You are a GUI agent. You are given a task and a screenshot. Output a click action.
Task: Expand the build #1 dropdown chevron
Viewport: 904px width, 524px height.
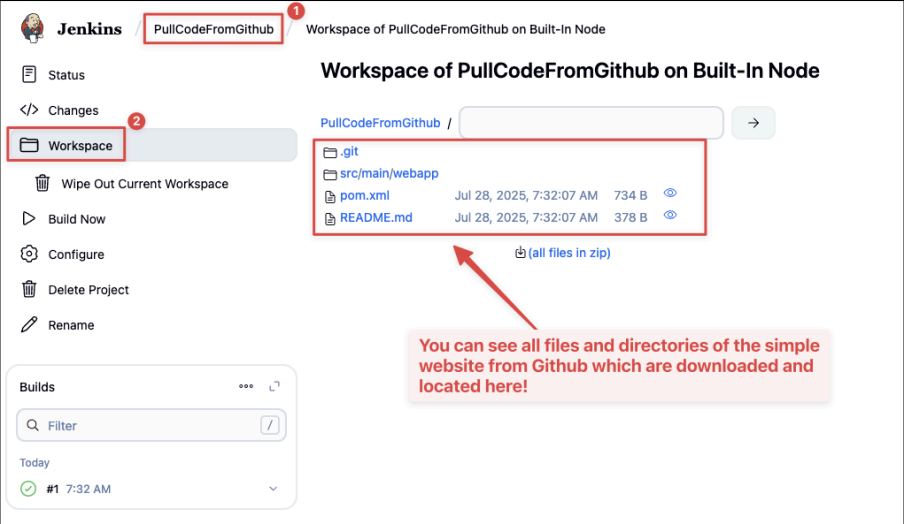click(x=273, y=488)
